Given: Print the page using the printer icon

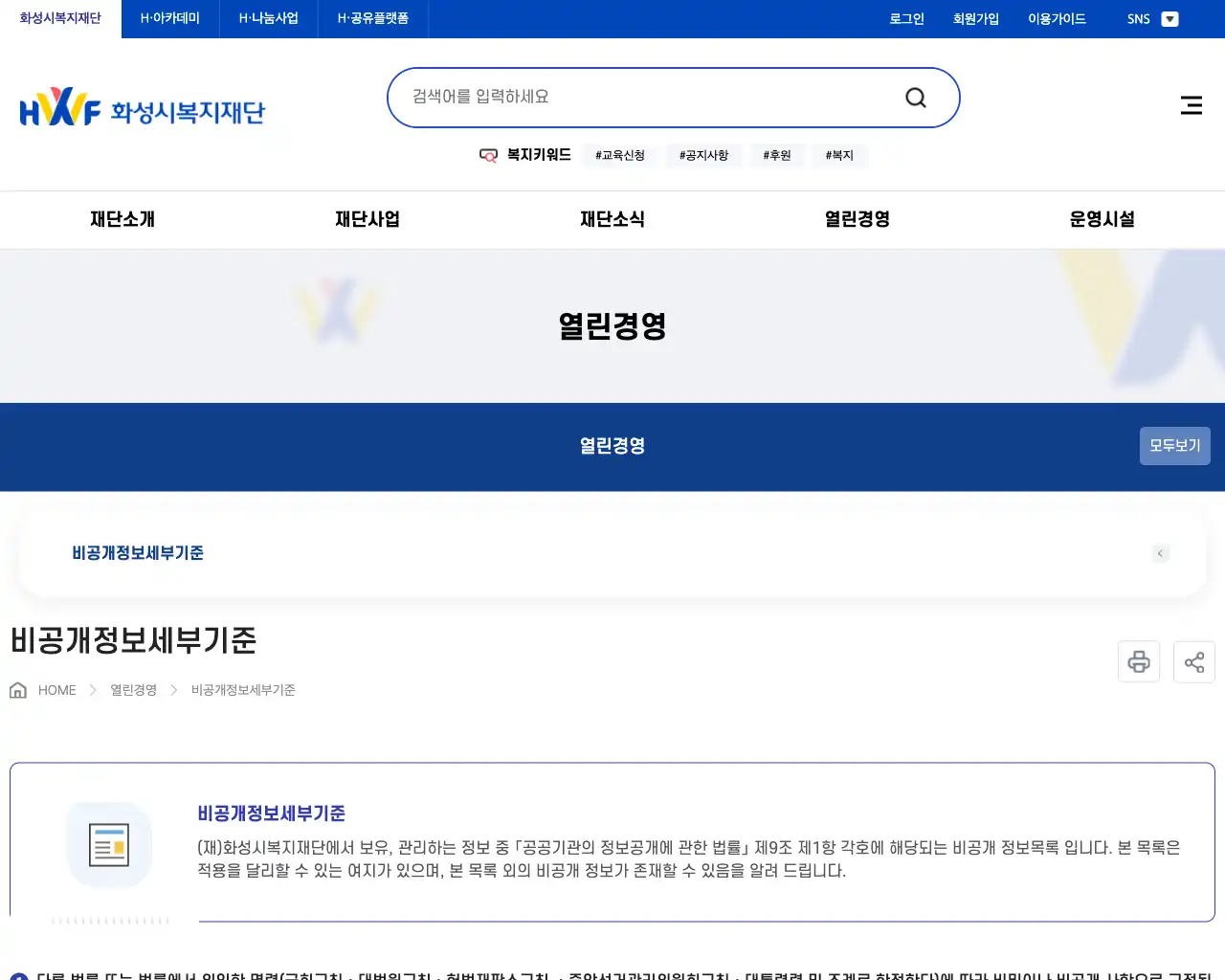Looking at the screenshot, I should coord(1138,661).
